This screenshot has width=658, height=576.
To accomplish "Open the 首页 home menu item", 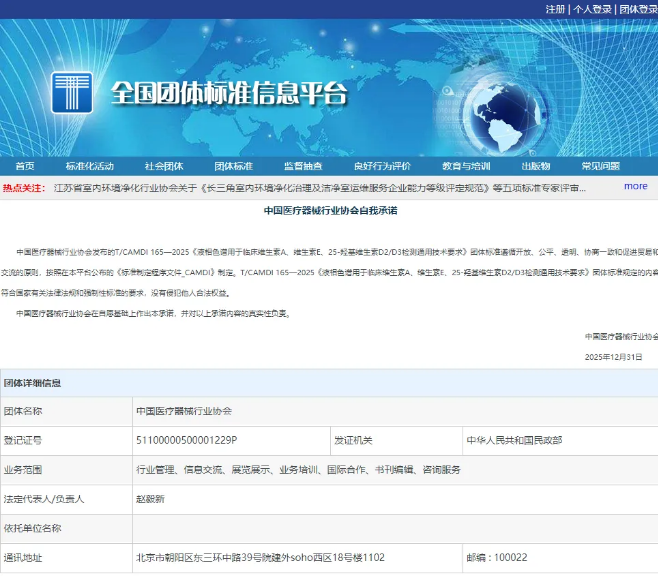I will coord(25,166).
